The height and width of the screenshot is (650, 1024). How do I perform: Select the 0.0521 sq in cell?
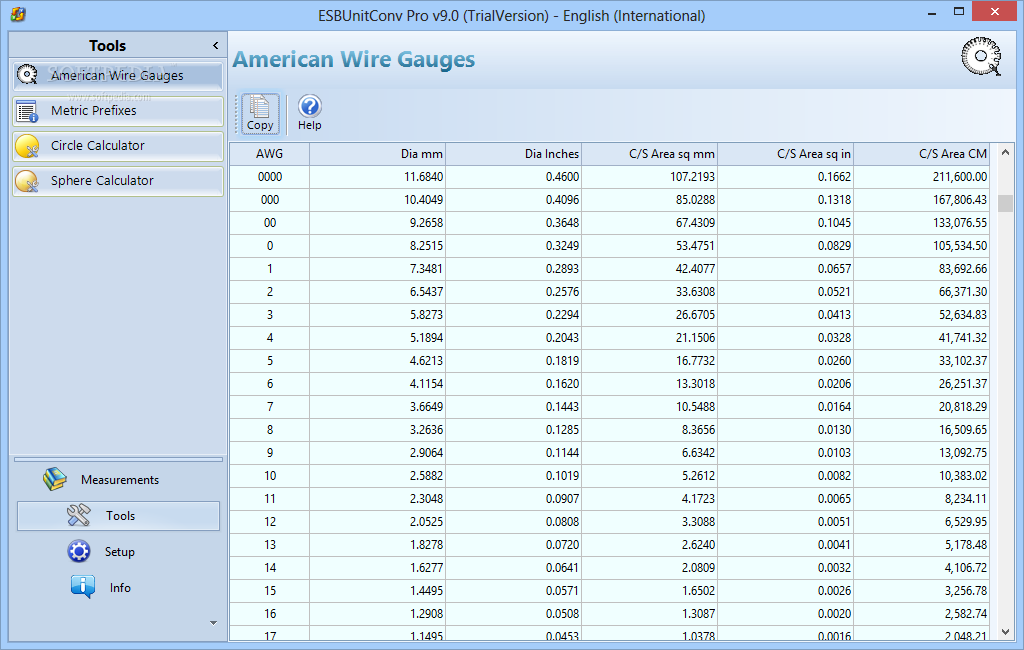(x=785, y=292)
